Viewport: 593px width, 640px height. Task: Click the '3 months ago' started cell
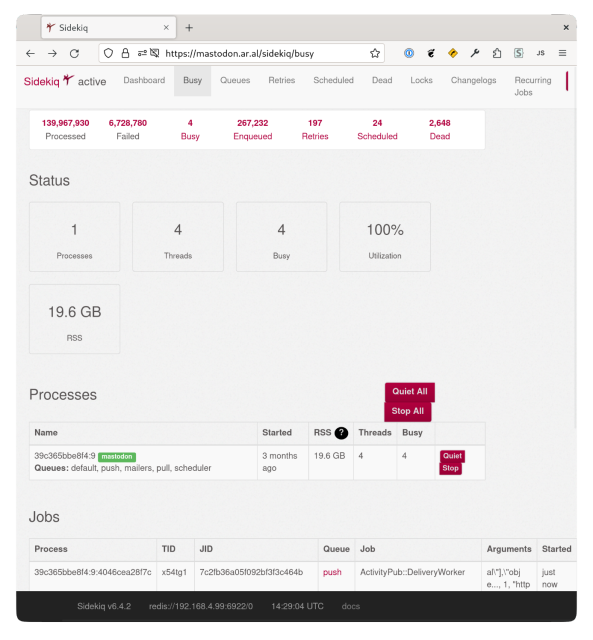coord(283,462)
